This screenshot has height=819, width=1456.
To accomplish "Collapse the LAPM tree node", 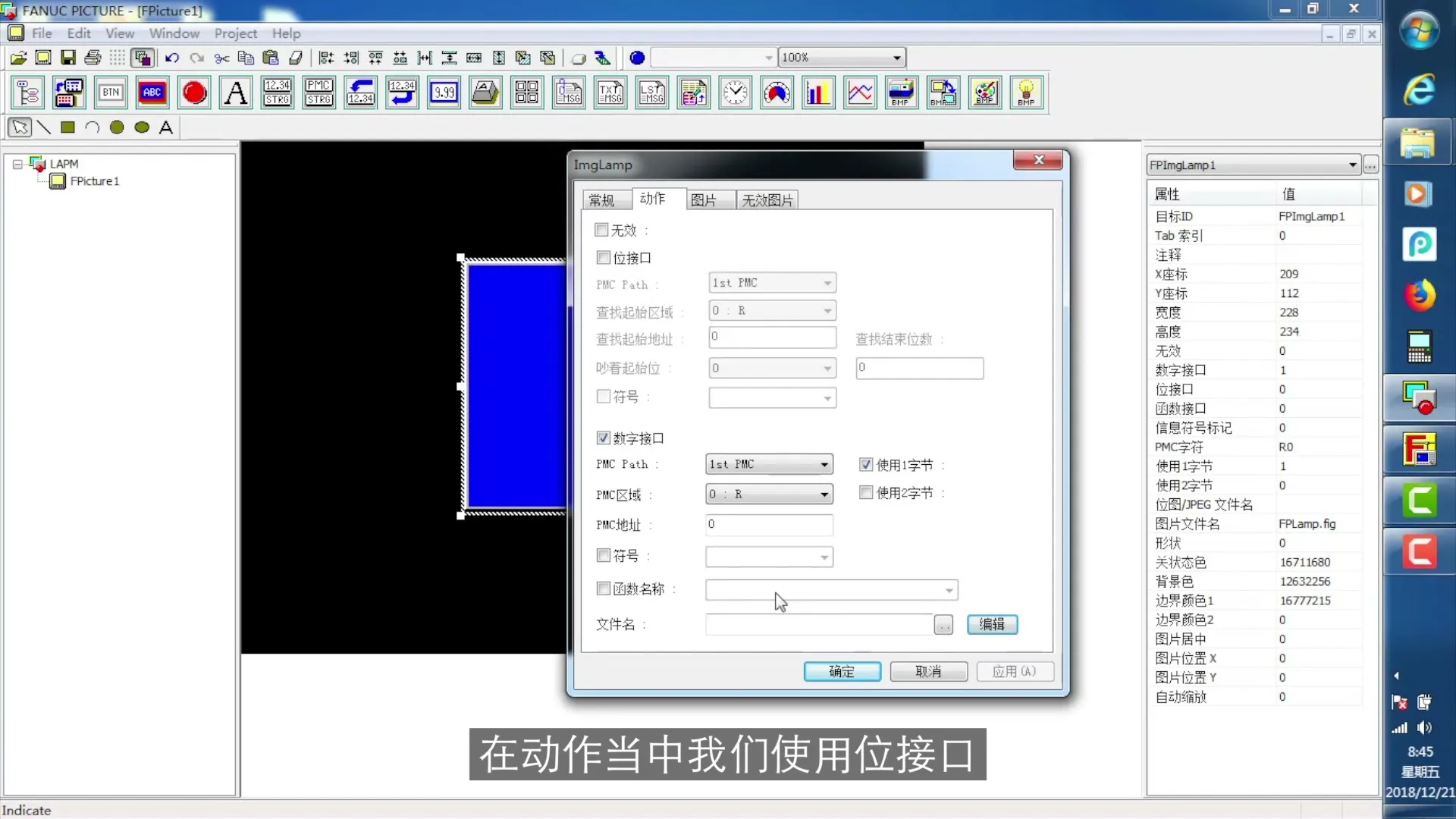I will (17, 164).
